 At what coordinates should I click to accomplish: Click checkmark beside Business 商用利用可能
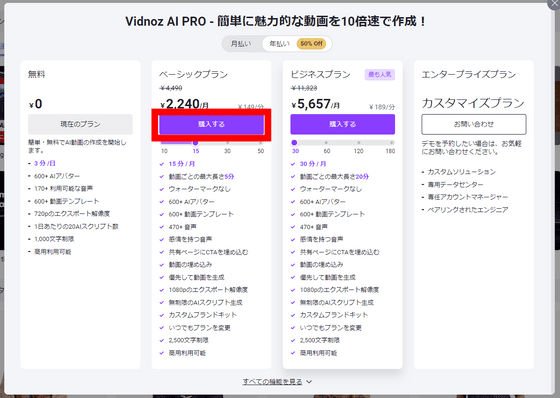[293, 353]
